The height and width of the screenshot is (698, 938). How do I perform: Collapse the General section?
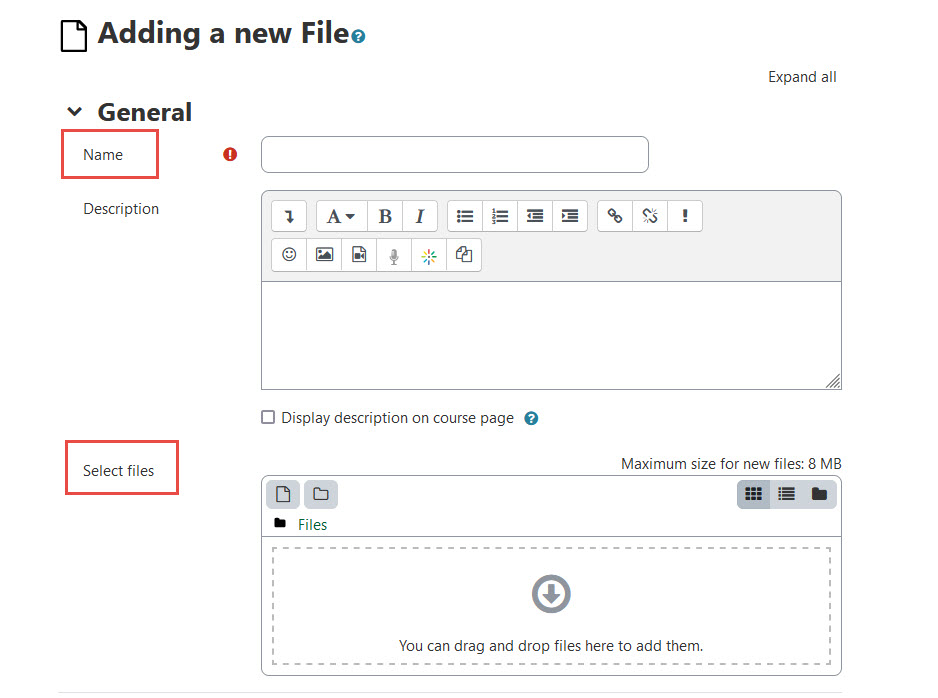pos(75,112)
